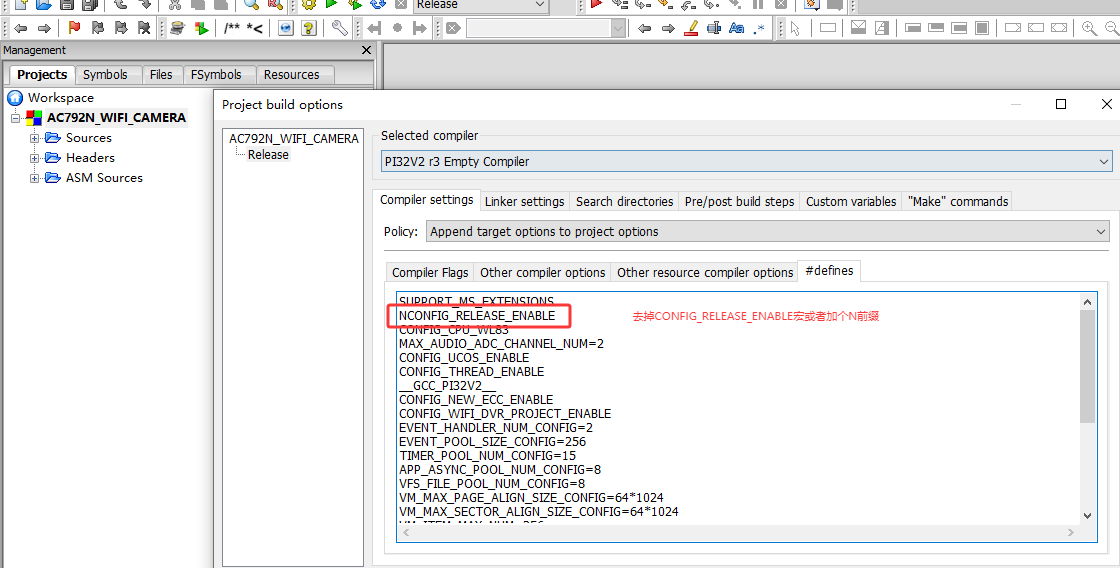Toggle the match case Aa icon

[736, 28]
